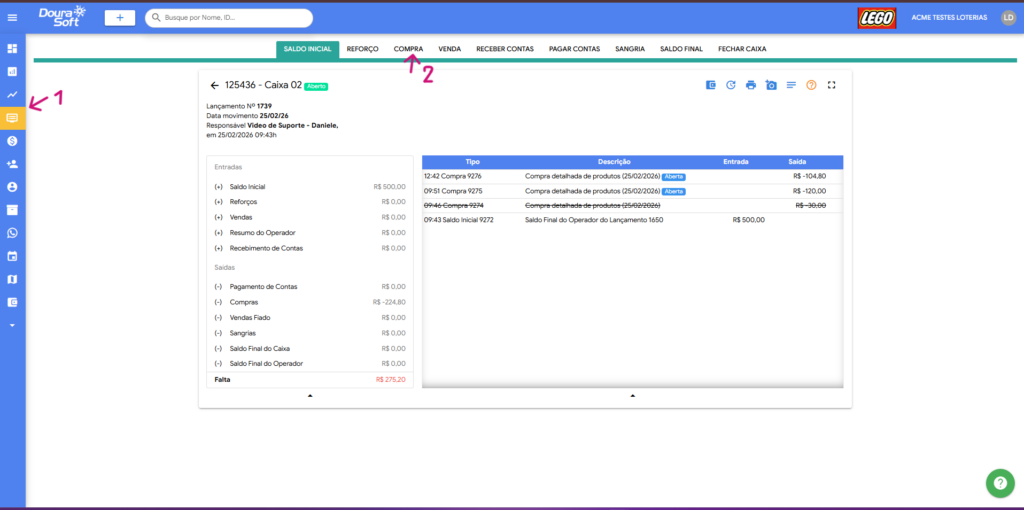Viewport: 1024px width, 510px height.
Task: Toggle fullscreen view of the panel
Action: pos(831,85)
